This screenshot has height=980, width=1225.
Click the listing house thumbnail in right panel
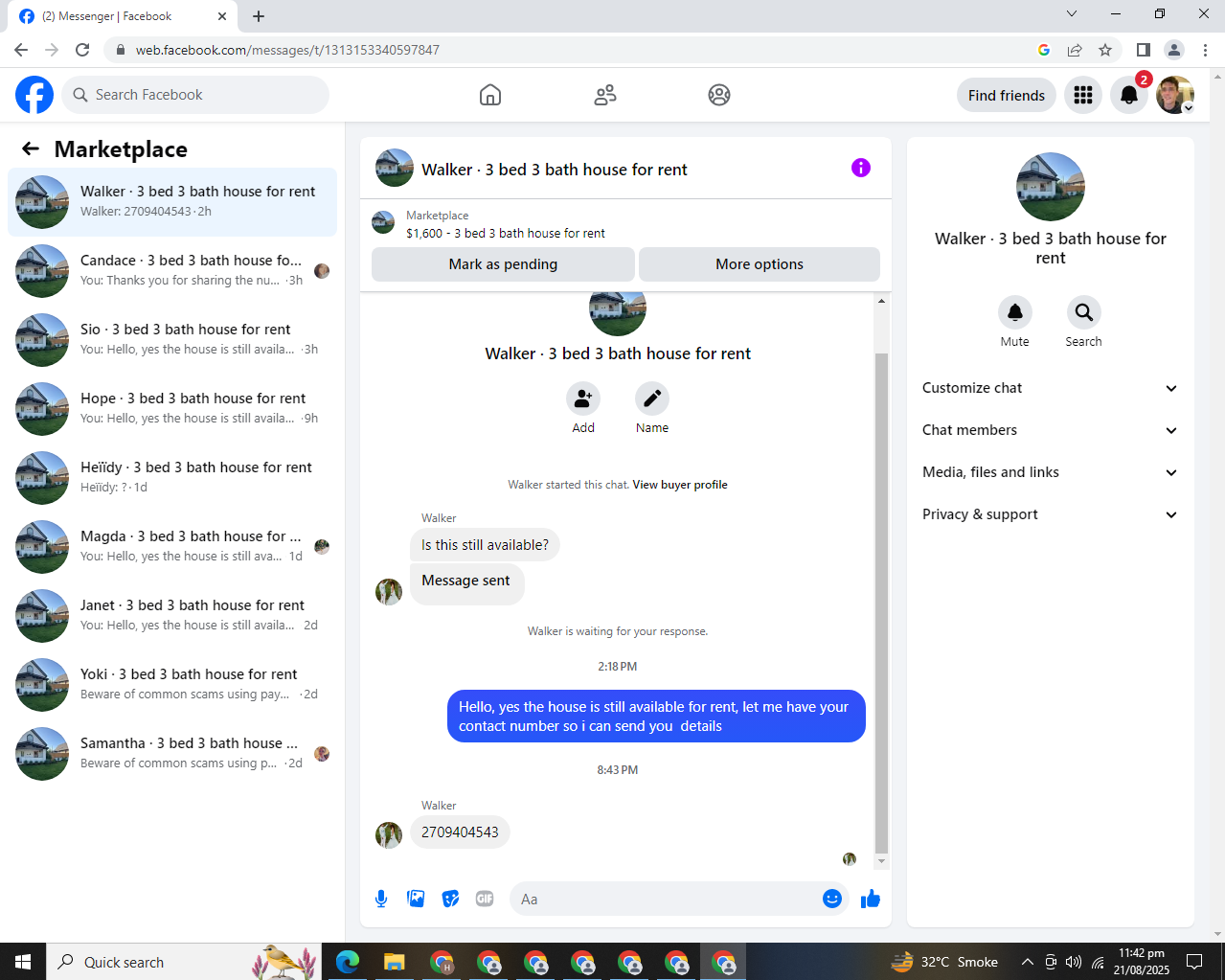tap(1051, 187)
